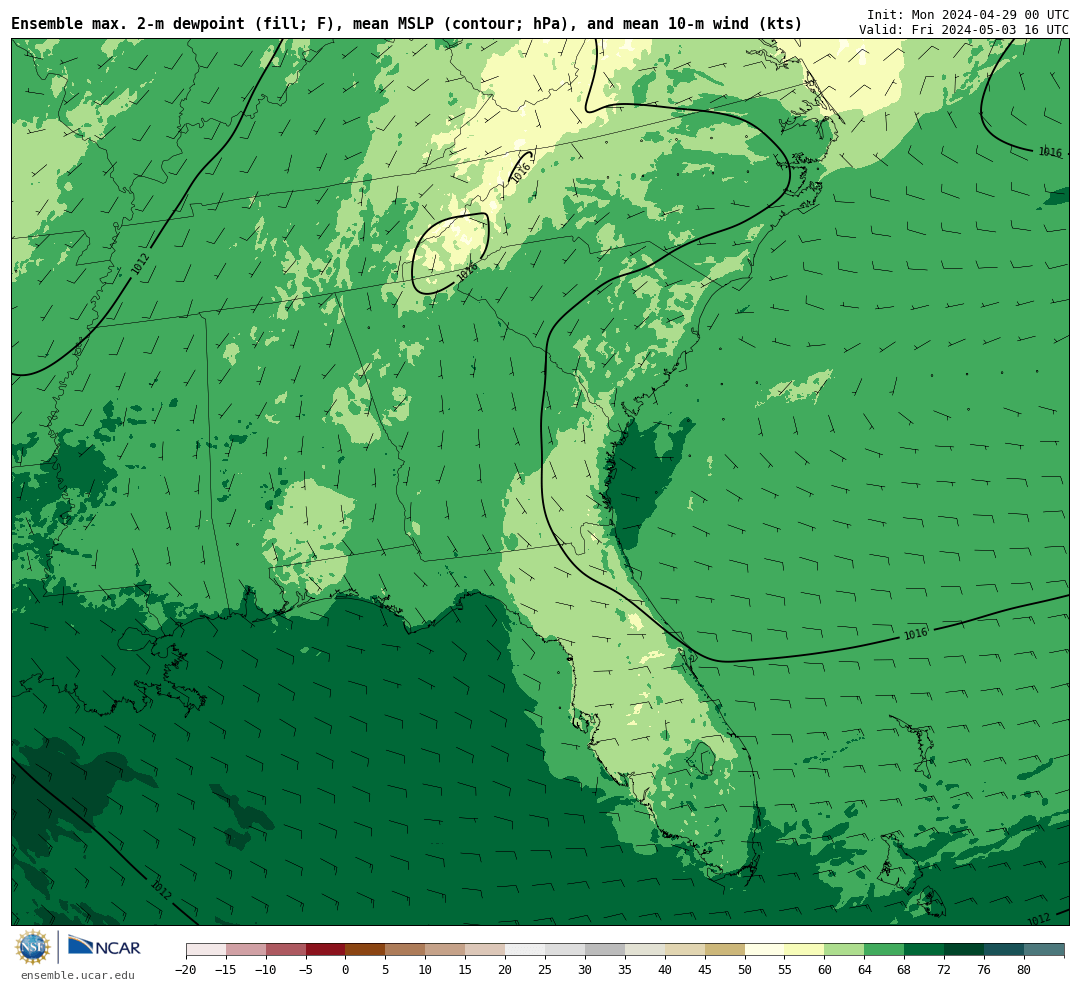Pick the 25 to 30 gray colorbar swatch
The height and width of the screenshot is (988, 1080).
click(x=565, y=950)
